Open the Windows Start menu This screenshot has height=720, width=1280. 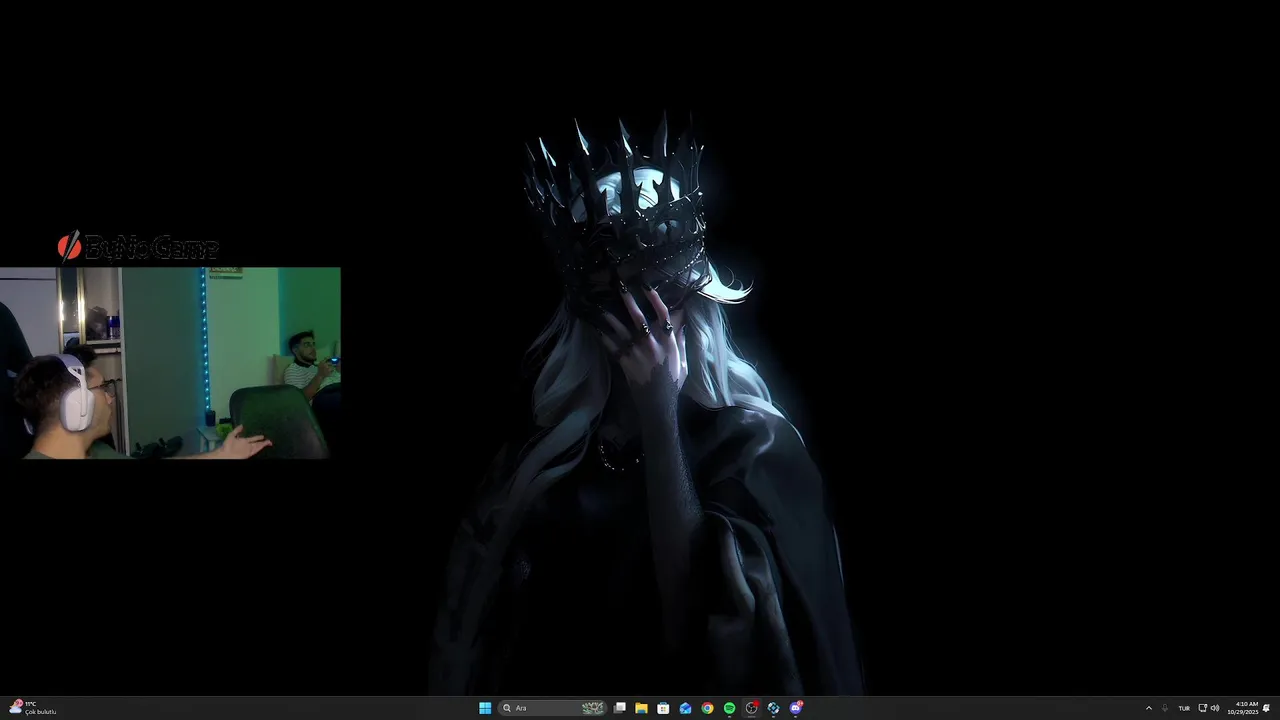pos(485,708)
